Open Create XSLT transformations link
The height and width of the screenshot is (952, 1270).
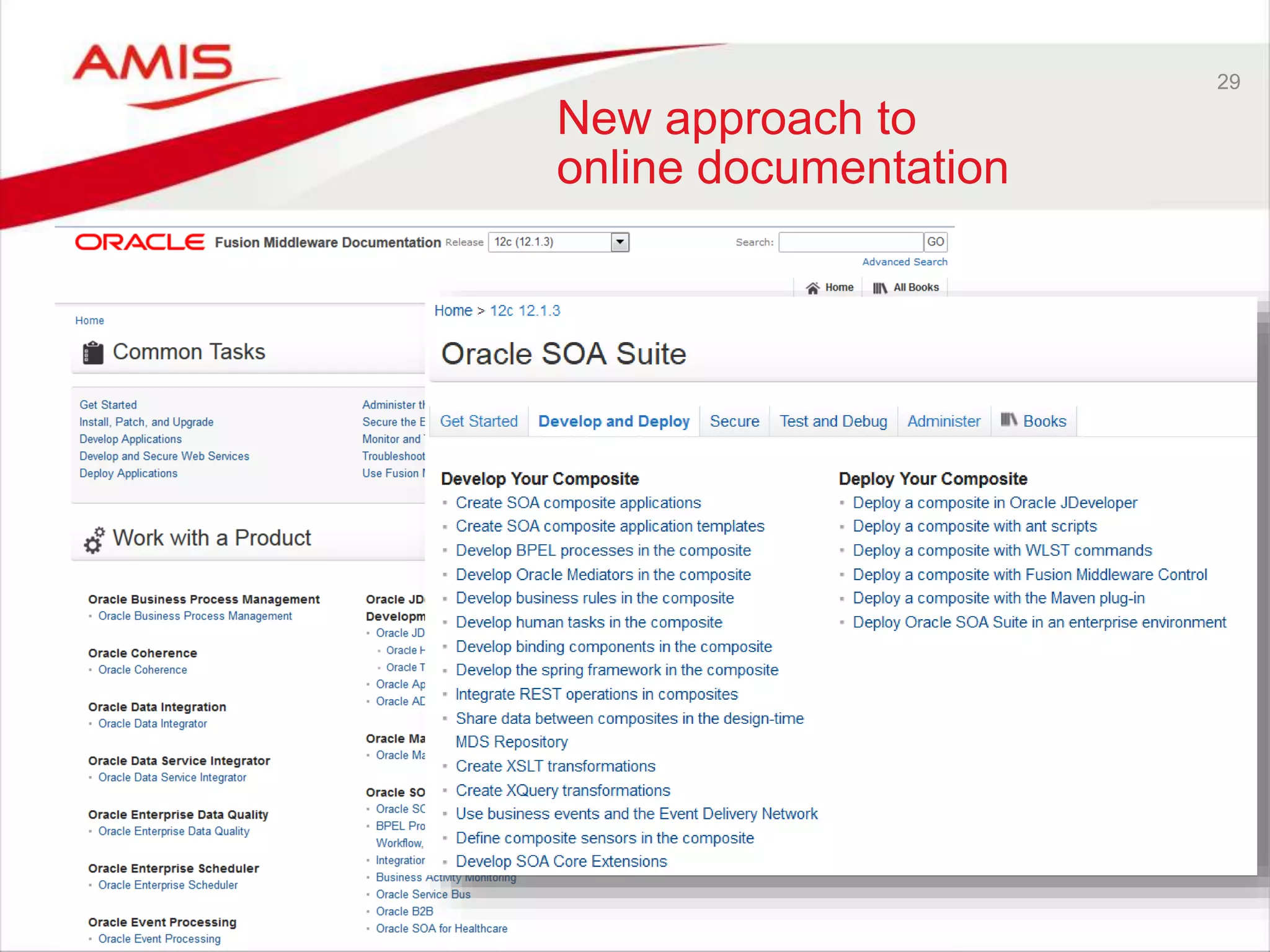556,766
